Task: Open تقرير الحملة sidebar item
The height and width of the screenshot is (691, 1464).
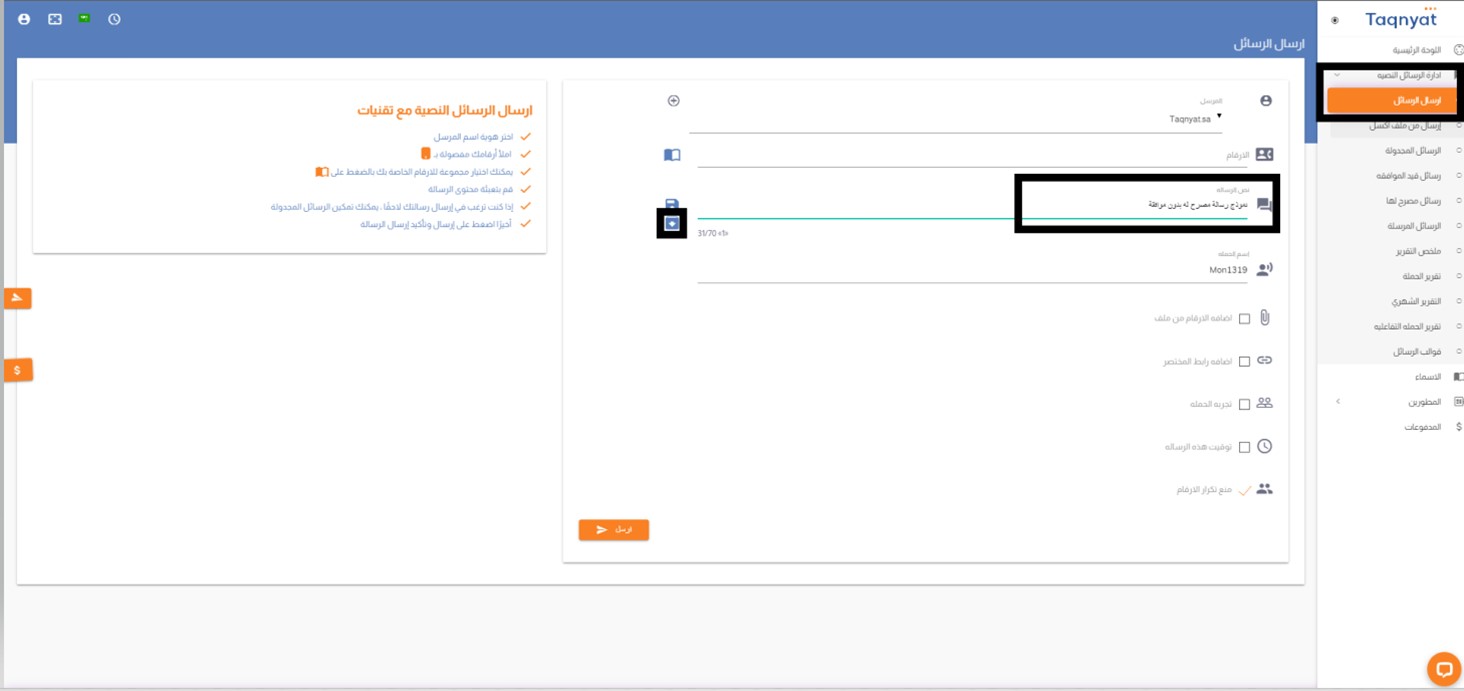Action: [x=1421, y=276]
